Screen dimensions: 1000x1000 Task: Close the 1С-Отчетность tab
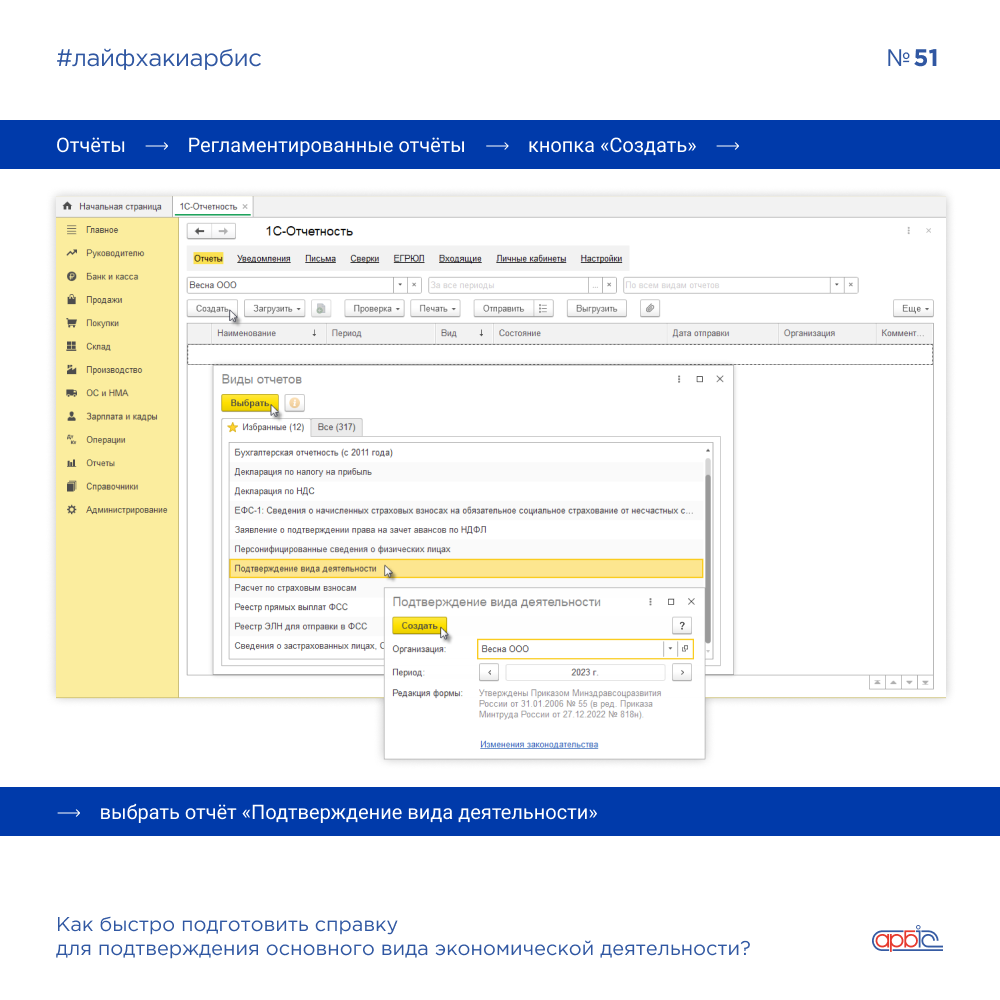[x=245, y=207]
